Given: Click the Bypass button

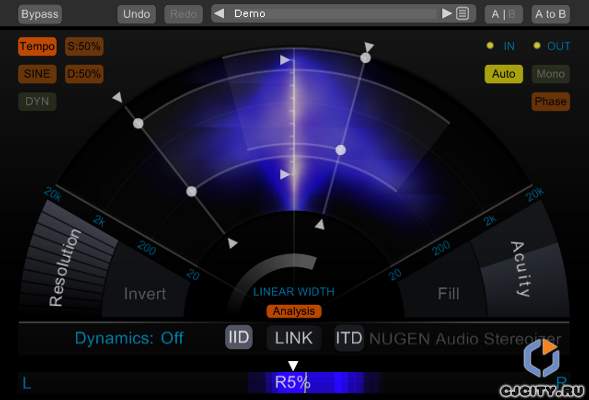Looking at the screenshot, I should (40, 14).
